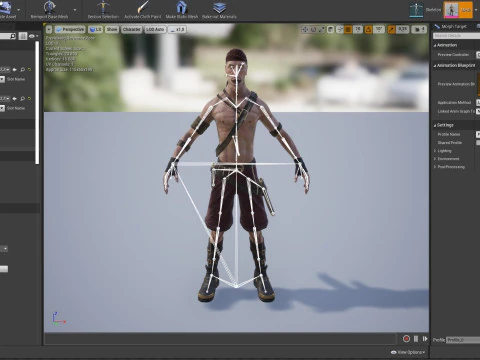Collapse the Animation section

tap(435, 45)
